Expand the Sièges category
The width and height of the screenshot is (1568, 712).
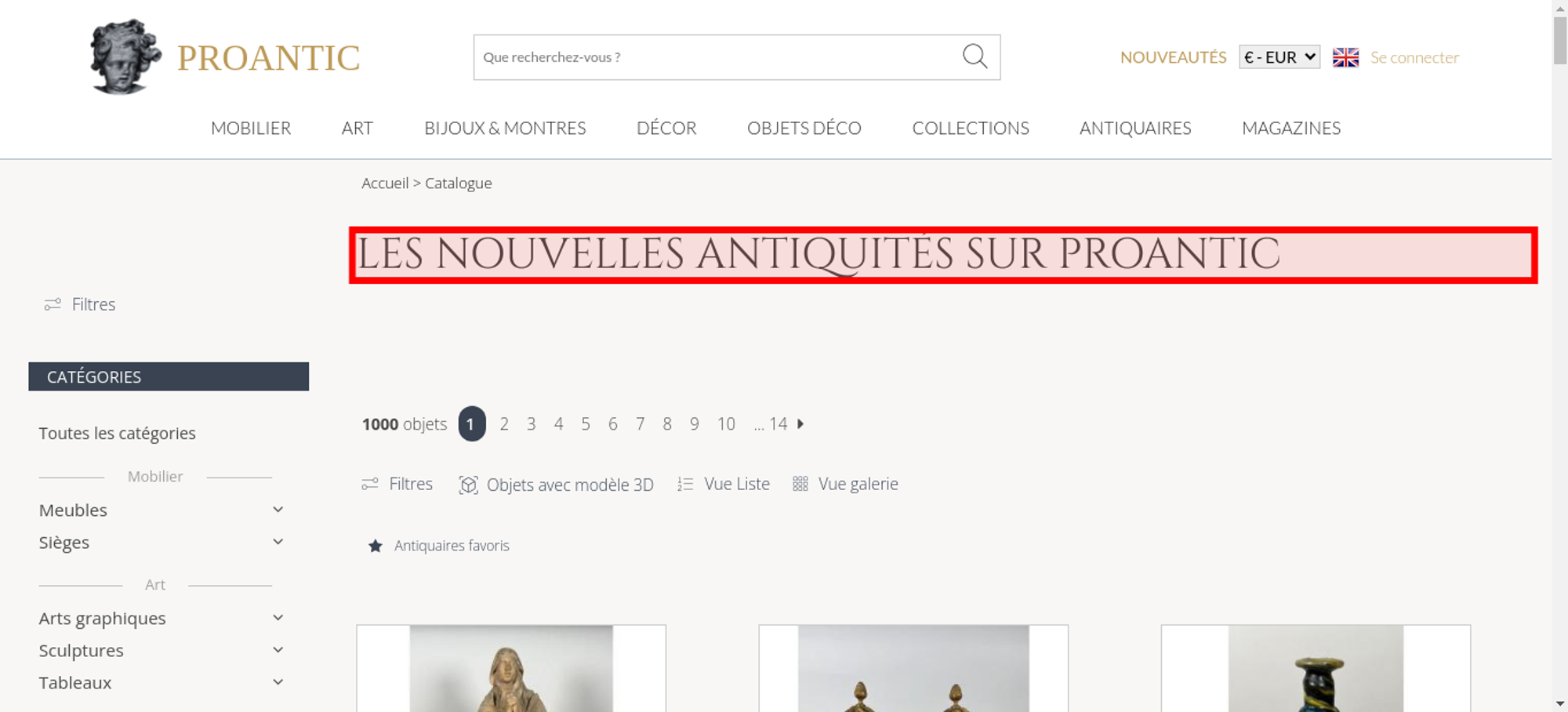point(278,542)
